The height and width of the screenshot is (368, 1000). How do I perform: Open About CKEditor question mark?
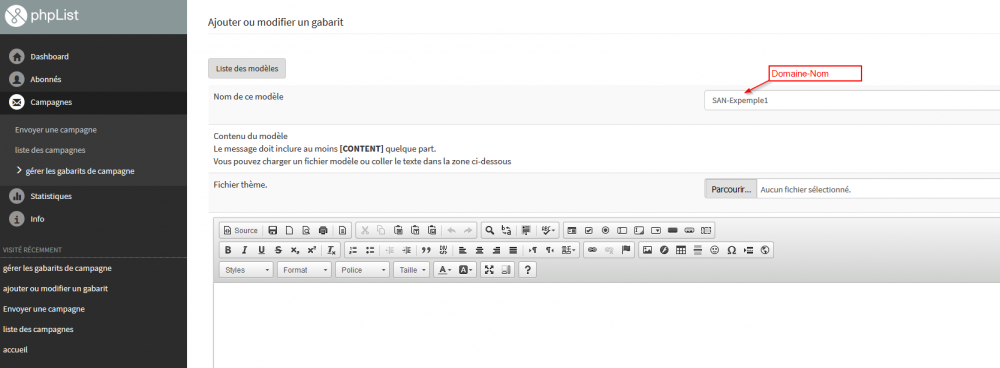coord(527,270)
